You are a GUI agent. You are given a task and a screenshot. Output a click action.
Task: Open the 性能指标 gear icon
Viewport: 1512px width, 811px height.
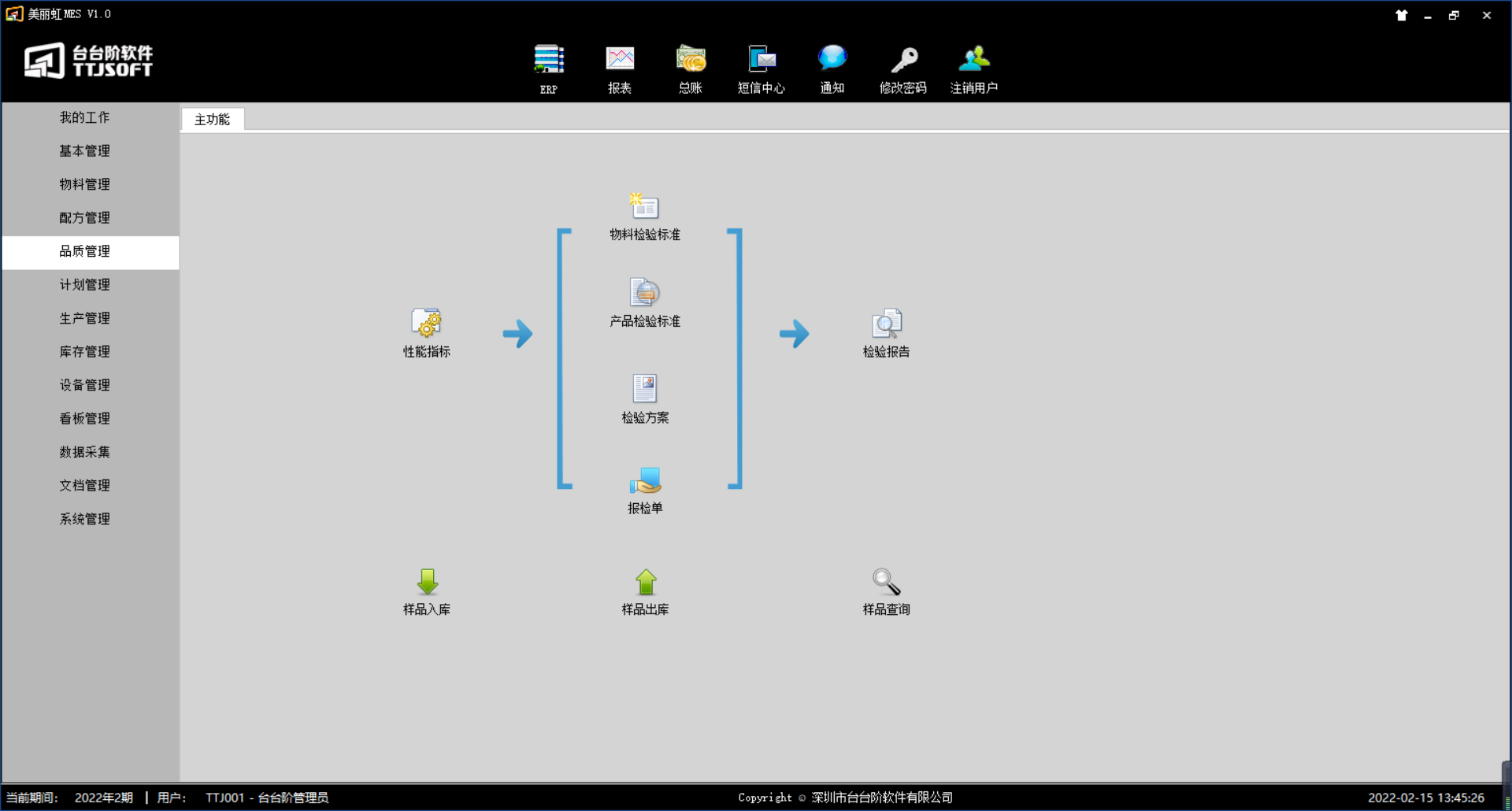pyautogui.click(x=427, y=324)
